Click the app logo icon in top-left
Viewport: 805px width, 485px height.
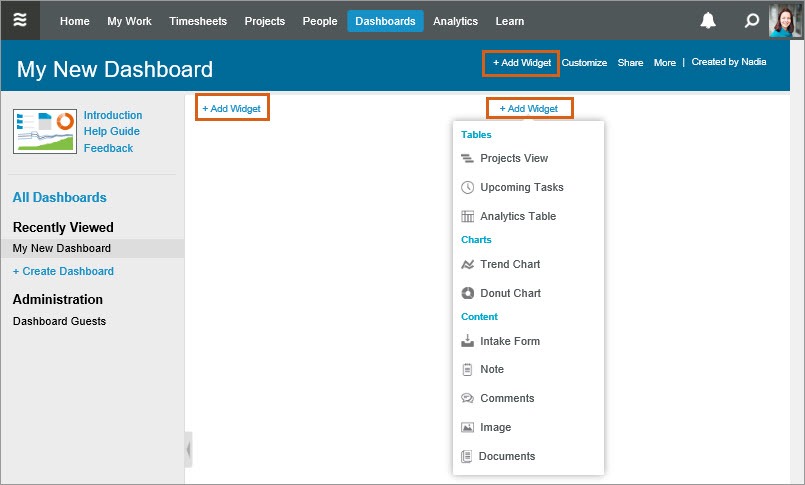coord(20,20)
